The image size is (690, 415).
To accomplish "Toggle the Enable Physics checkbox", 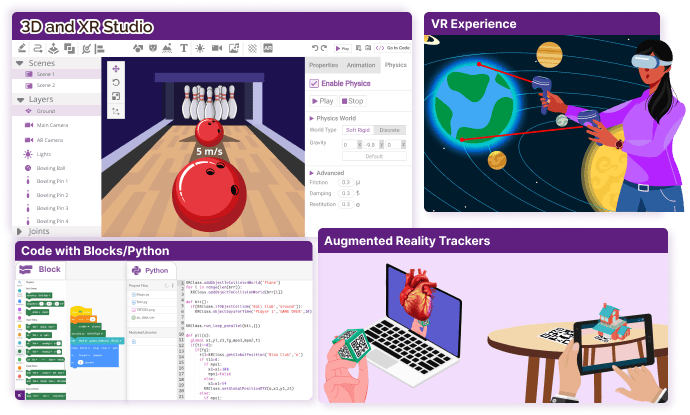I will tap(315, 83).
